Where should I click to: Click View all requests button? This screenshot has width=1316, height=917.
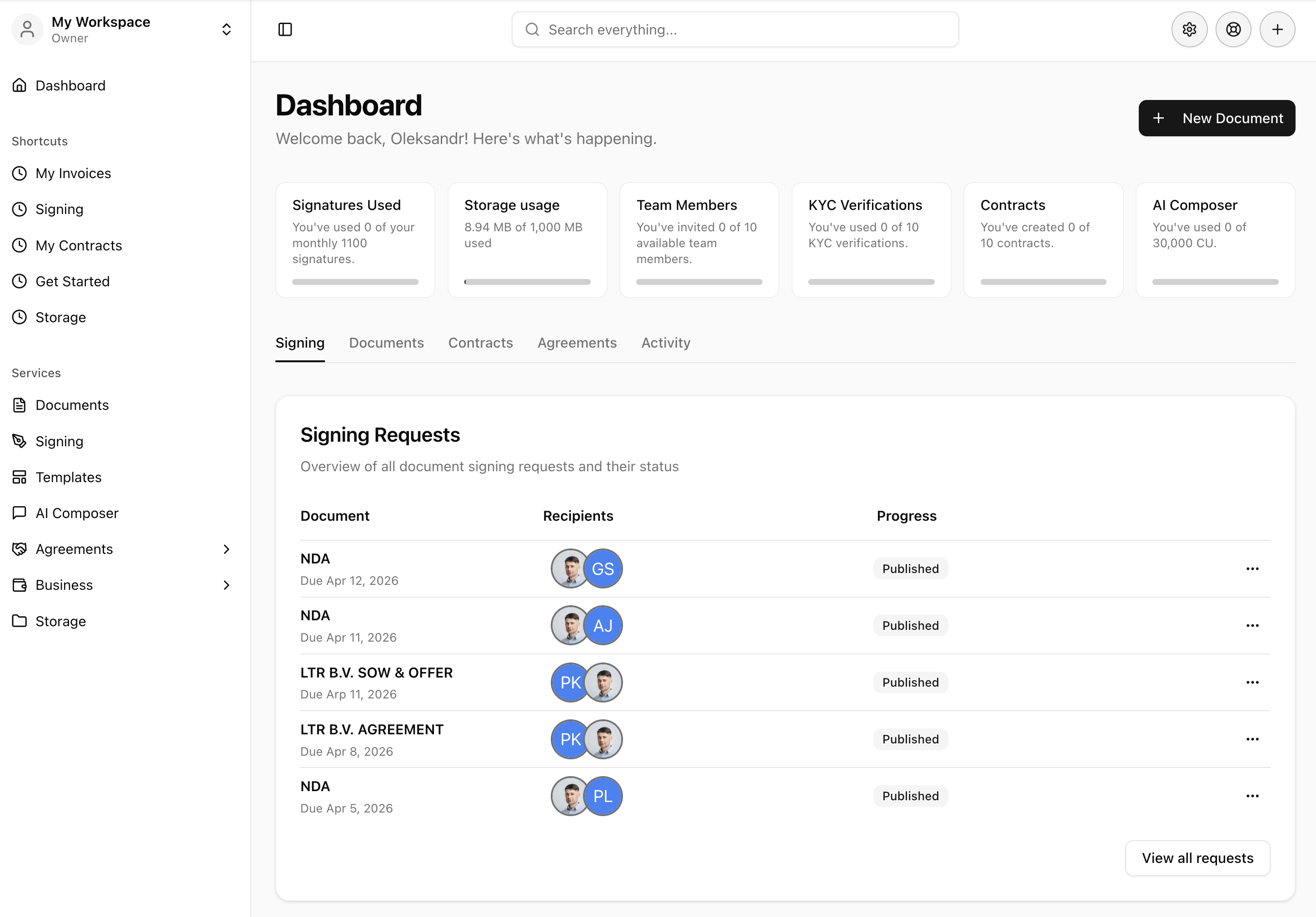pyautogui.click(x=1197, y=858)
